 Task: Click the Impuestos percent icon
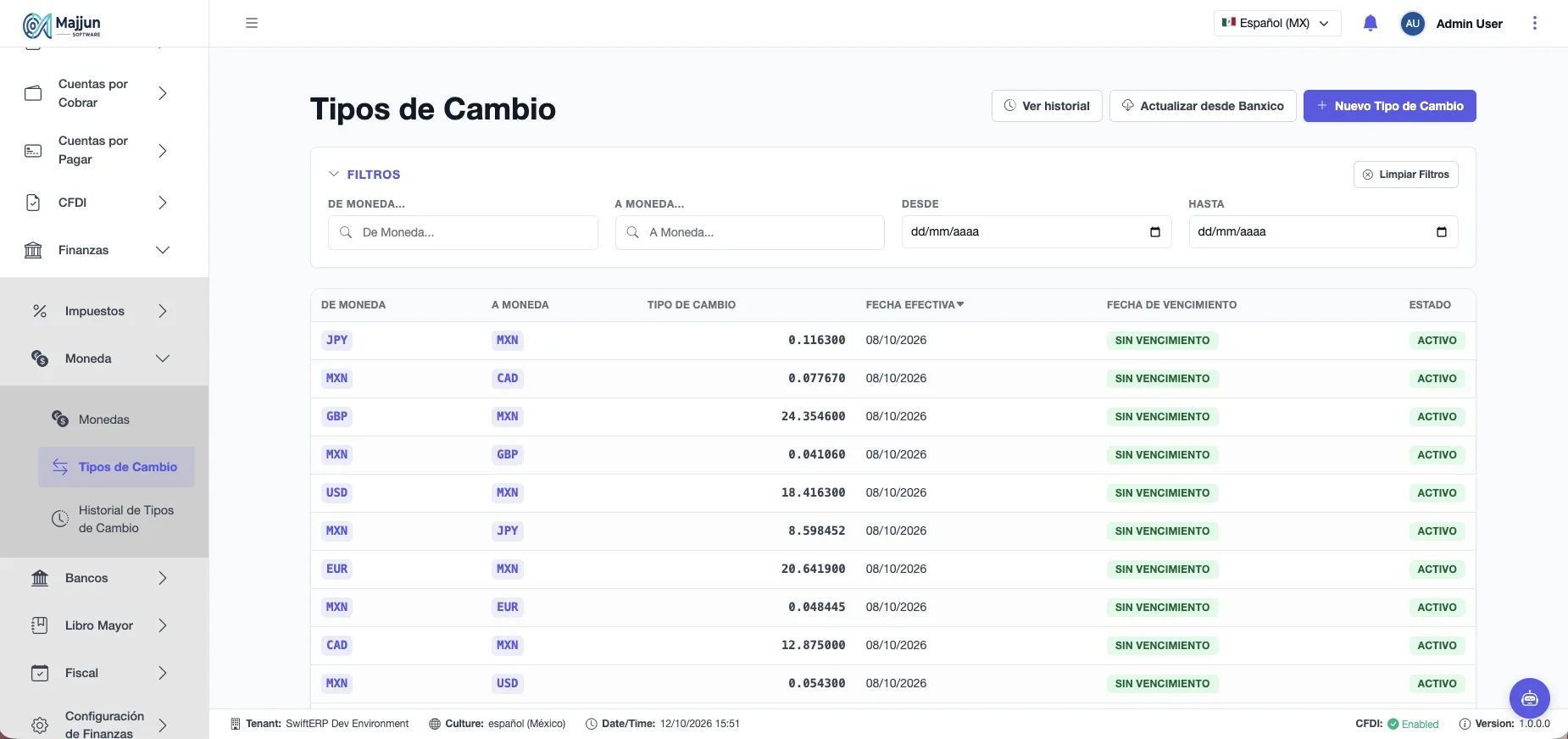pyautogui.click(x=40, y=311)
